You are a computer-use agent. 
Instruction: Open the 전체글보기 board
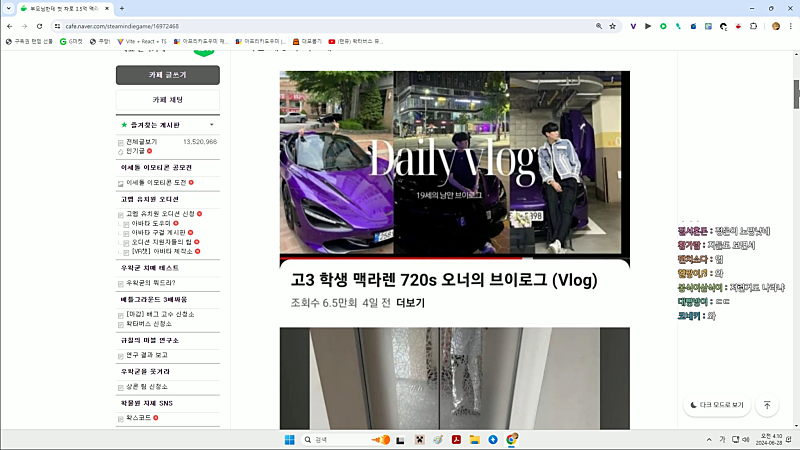(142, 142)
